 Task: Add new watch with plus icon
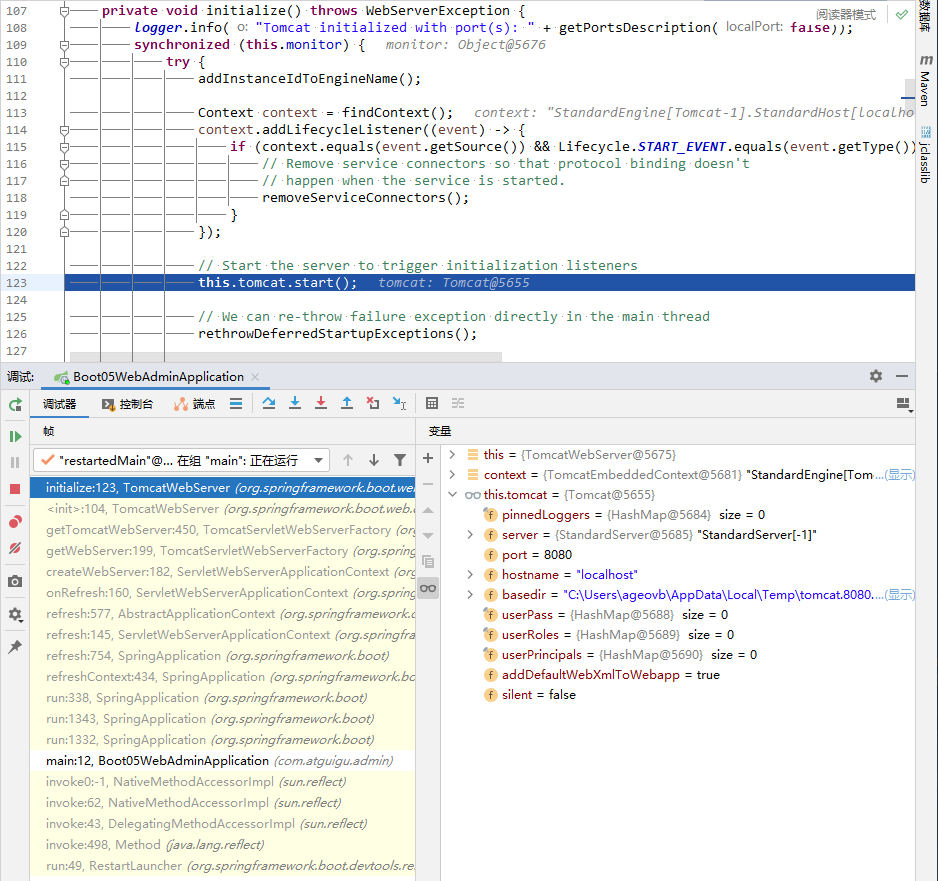(428, 459)
